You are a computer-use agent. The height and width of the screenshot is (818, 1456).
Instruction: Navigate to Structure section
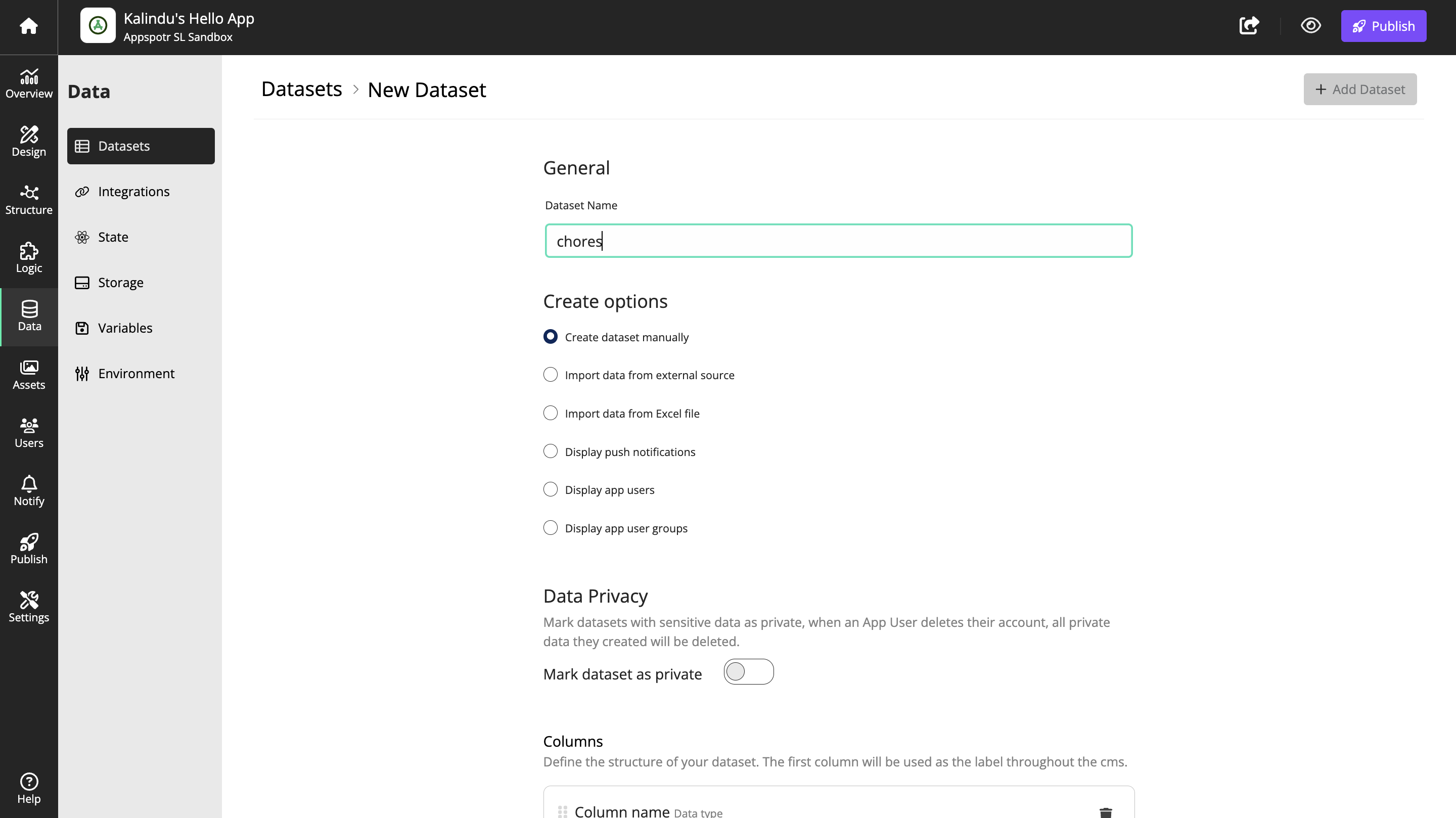pos(29,199)
